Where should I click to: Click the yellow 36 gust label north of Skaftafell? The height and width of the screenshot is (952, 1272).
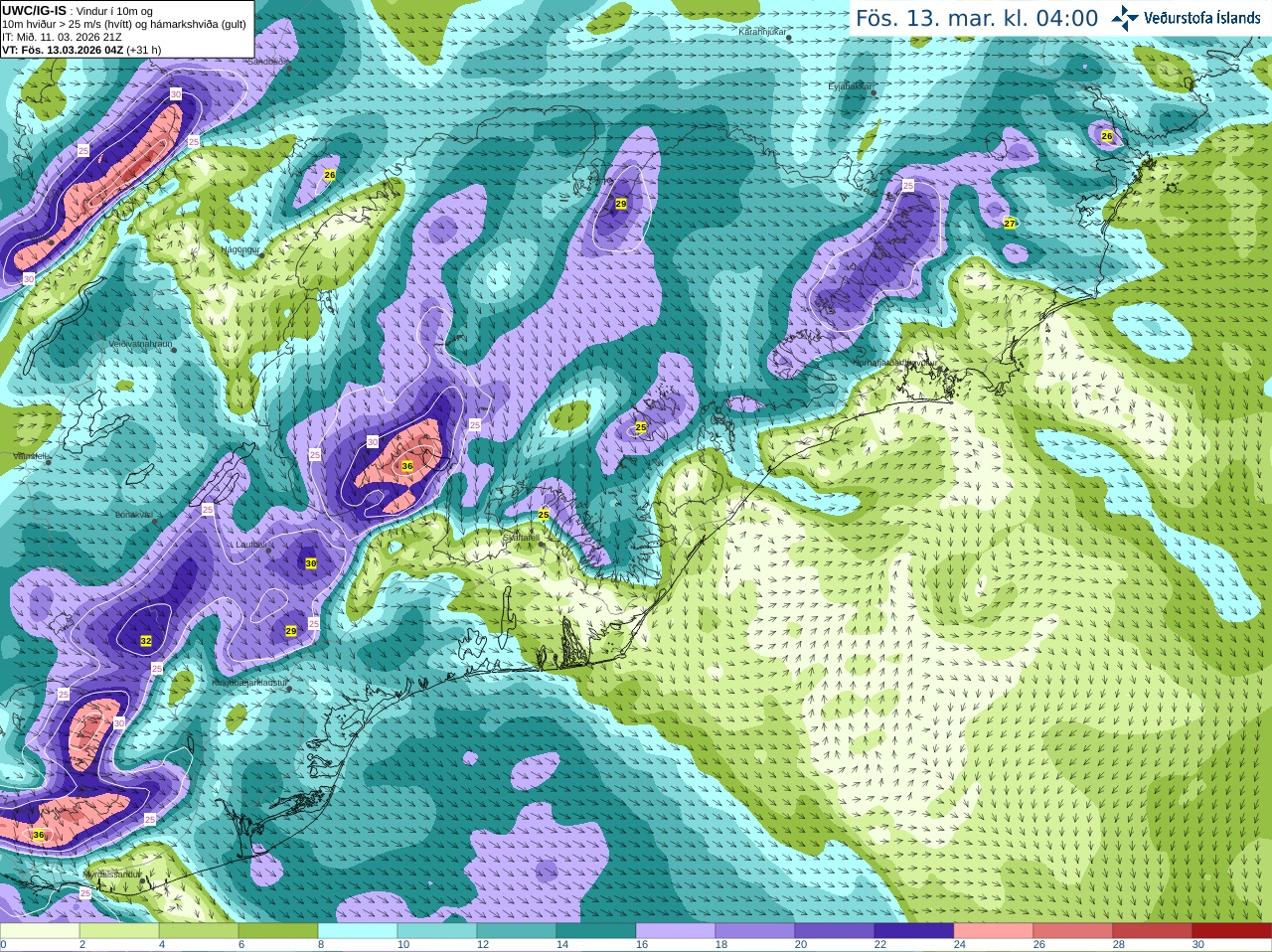pyautogui.click(x=407, y=466)
